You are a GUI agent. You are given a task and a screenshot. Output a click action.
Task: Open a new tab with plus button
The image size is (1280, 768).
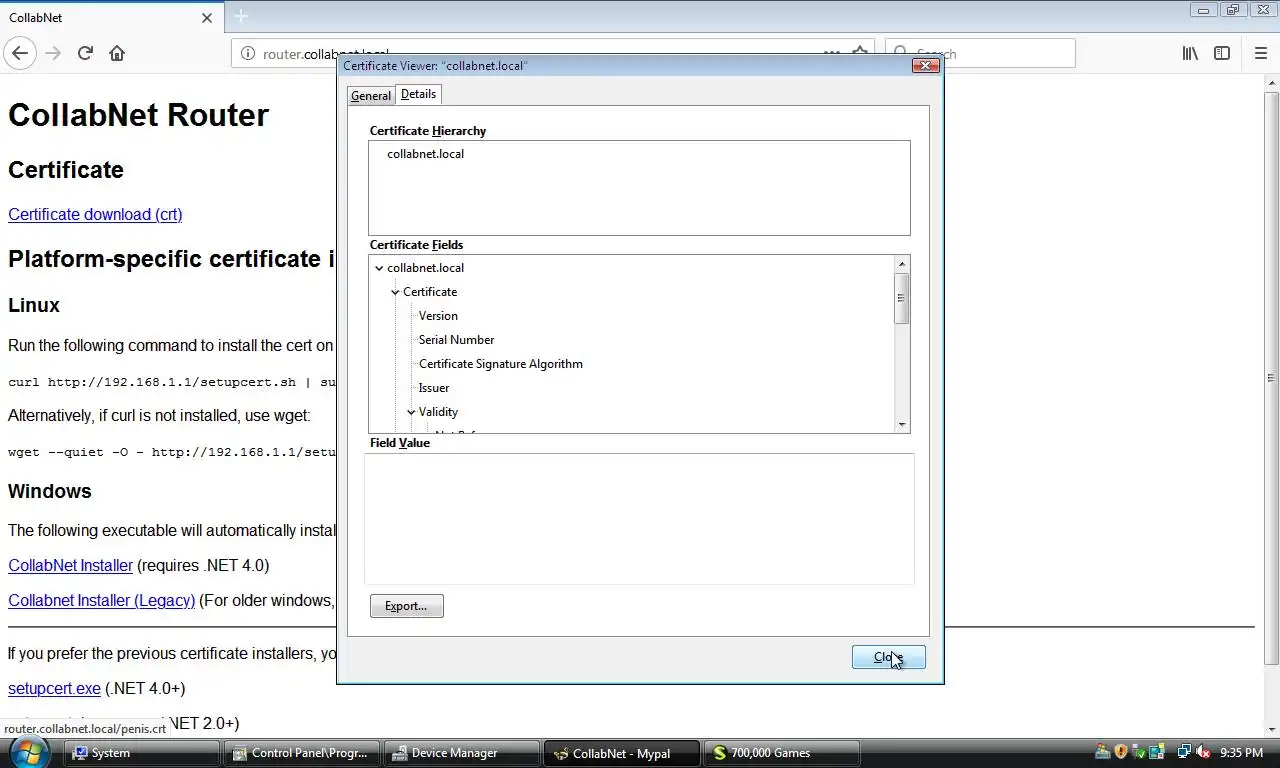point(241,17)
